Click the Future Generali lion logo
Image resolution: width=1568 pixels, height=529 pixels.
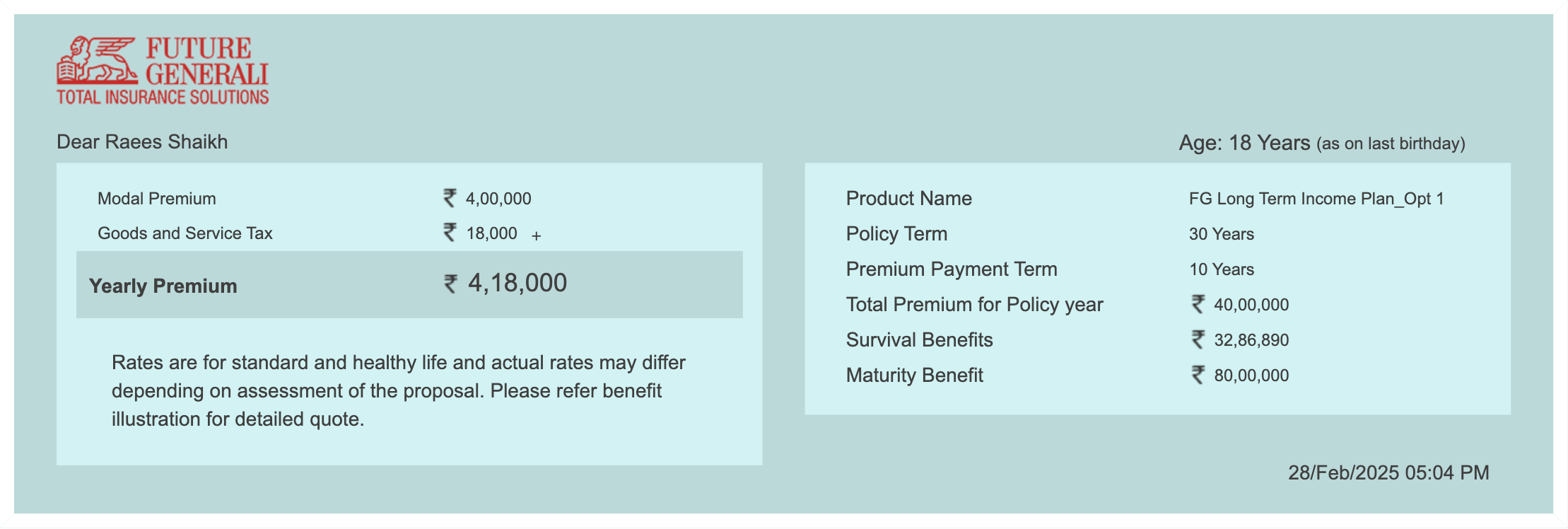point(98,60)
